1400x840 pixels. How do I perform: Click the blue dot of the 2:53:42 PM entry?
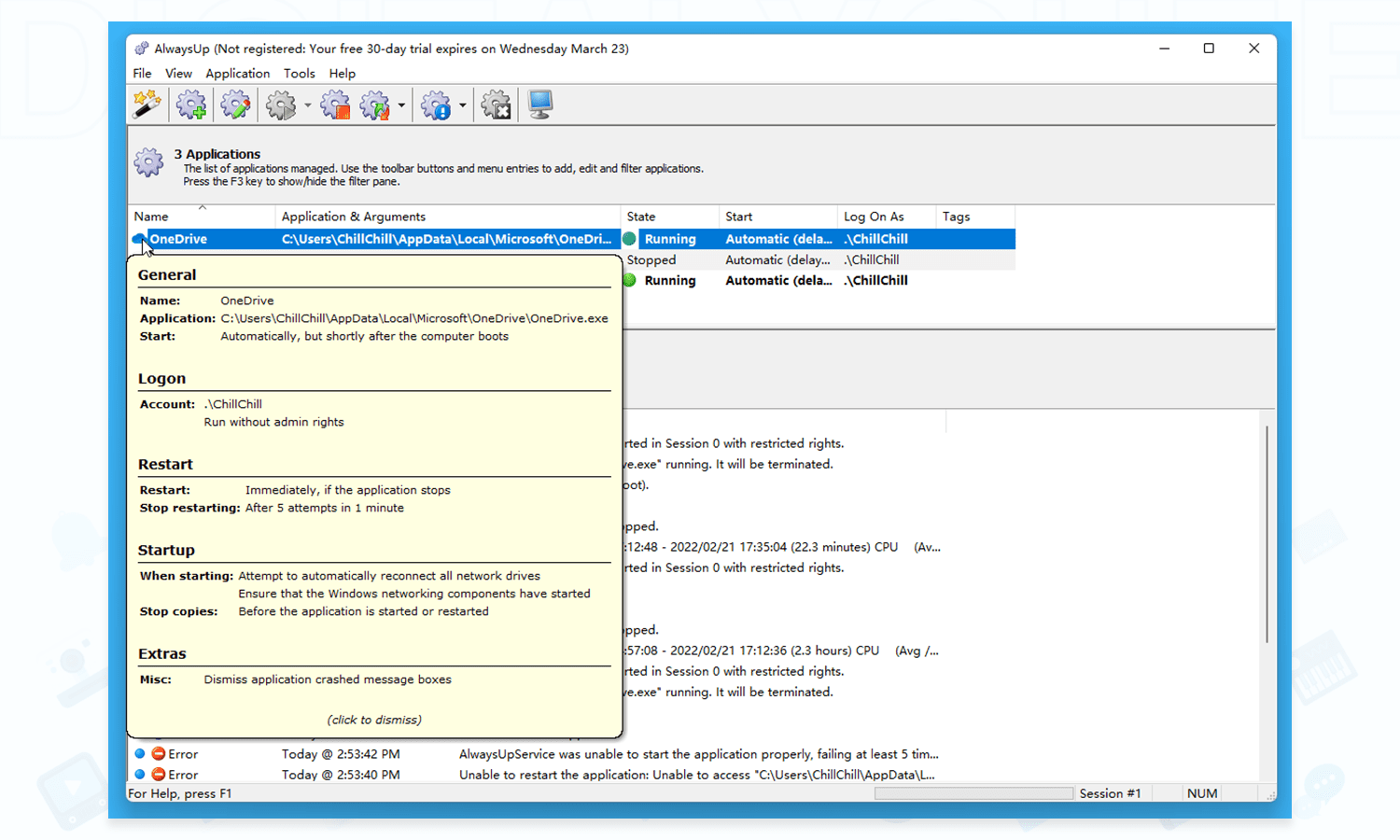[x=140, y=753]
